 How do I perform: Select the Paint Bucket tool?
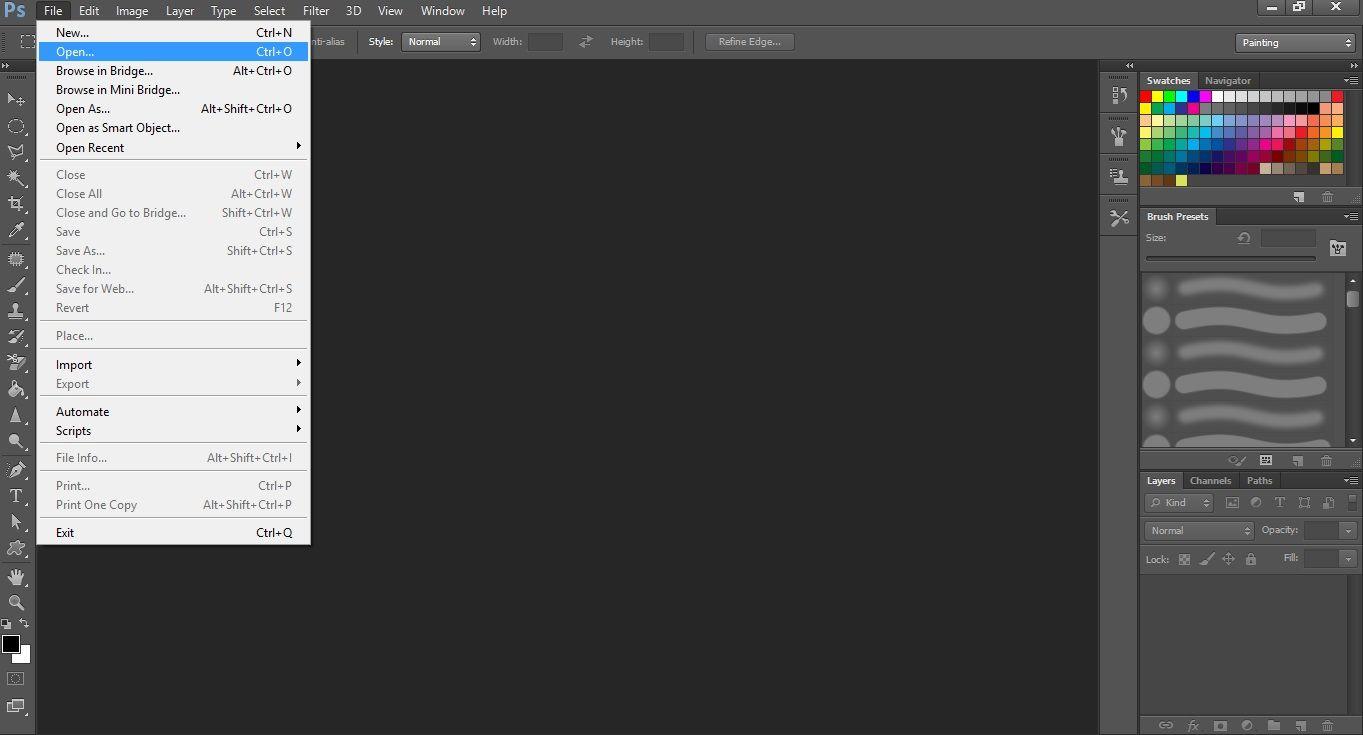(16, 389)
